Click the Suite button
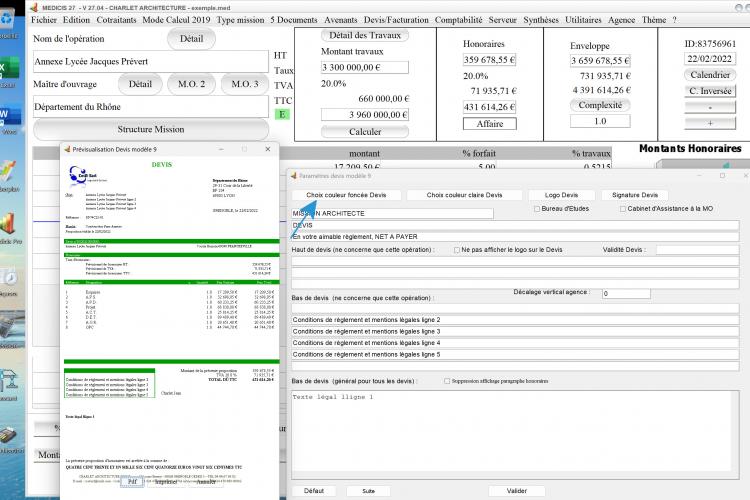 tap(368, 491)
